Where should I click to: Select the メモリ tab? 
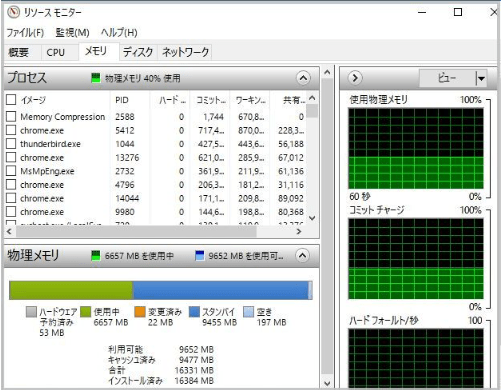[x=99, y=51]
